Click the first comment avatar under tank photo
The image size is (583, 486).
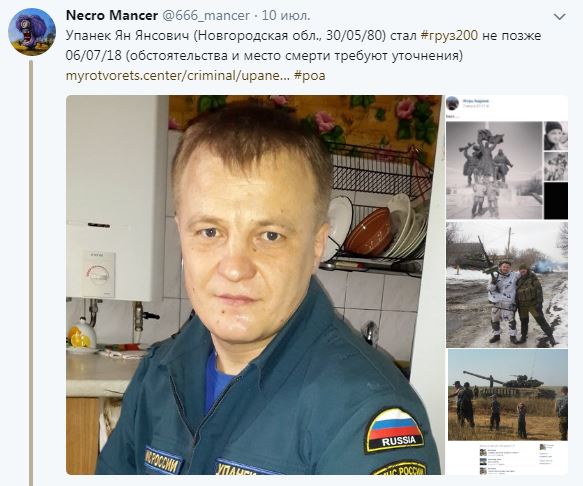(483, 453)
